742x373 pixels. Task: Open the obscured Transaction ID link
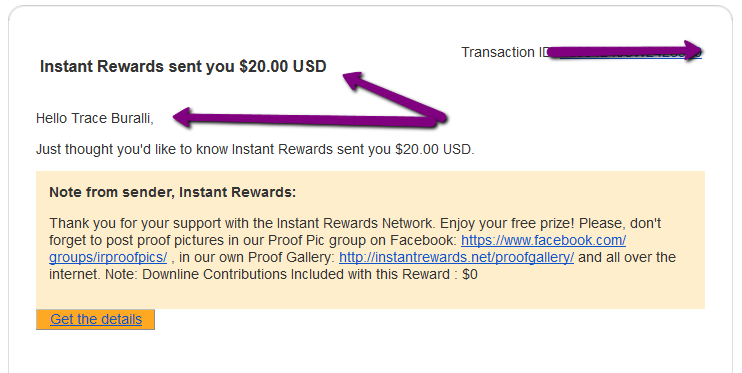630,53
